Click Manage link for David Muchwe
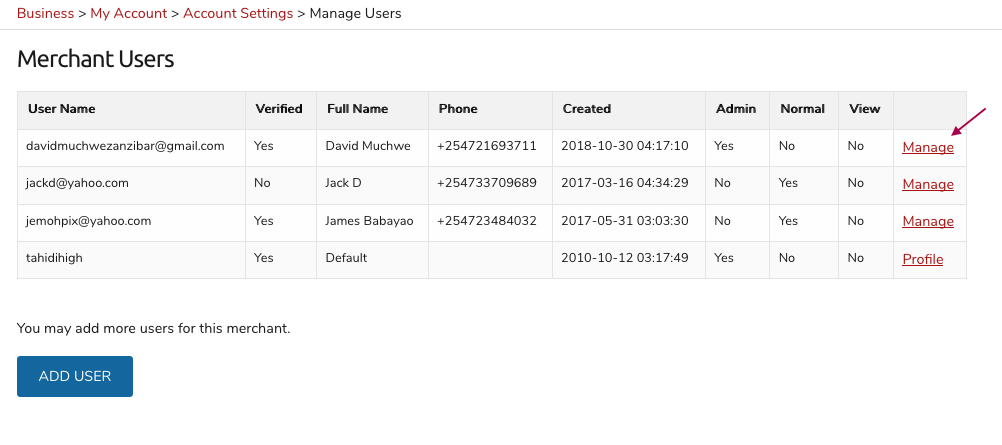Image resolution: width=1002 pixels, height=445 pixels. pyautogui.click(x=928, y=148)
